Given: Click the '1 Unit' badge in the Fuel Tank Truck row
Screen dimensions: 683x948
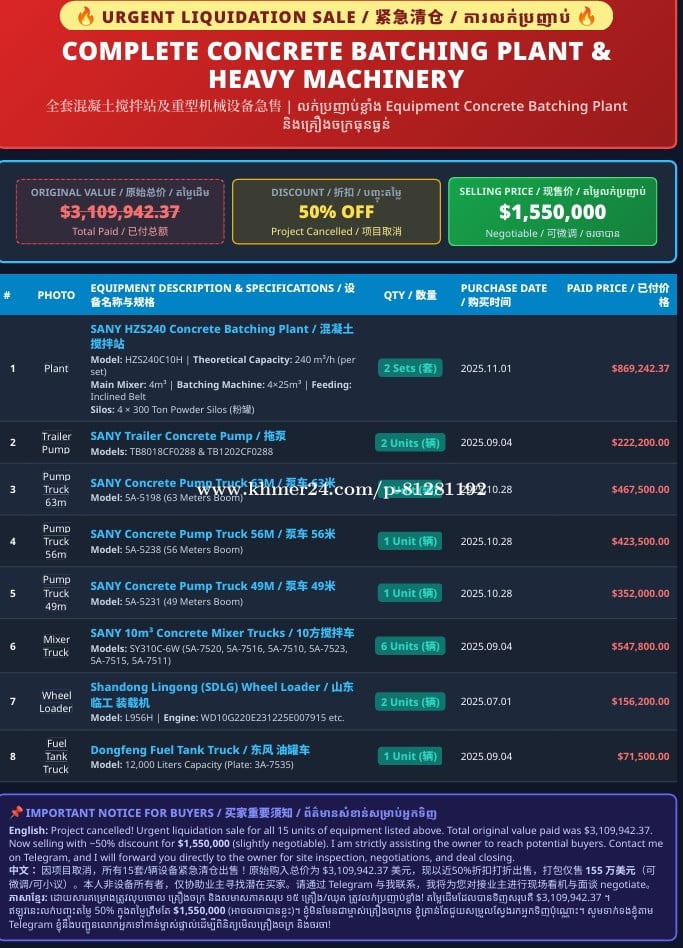Looking at the screenshot, I should coord(410,756).
